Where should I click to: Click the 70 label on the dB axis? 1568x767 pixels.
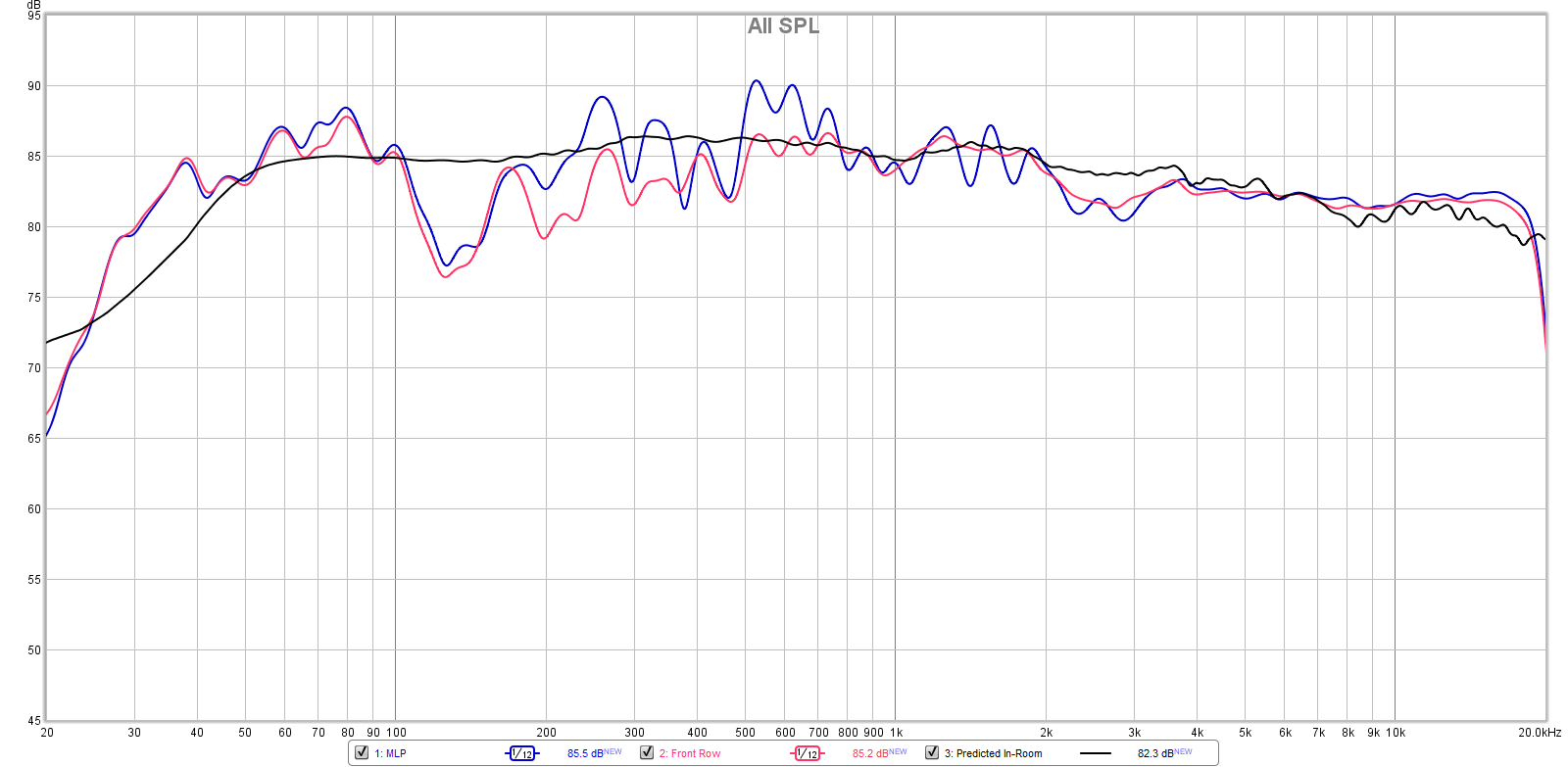tap(34, 368)
